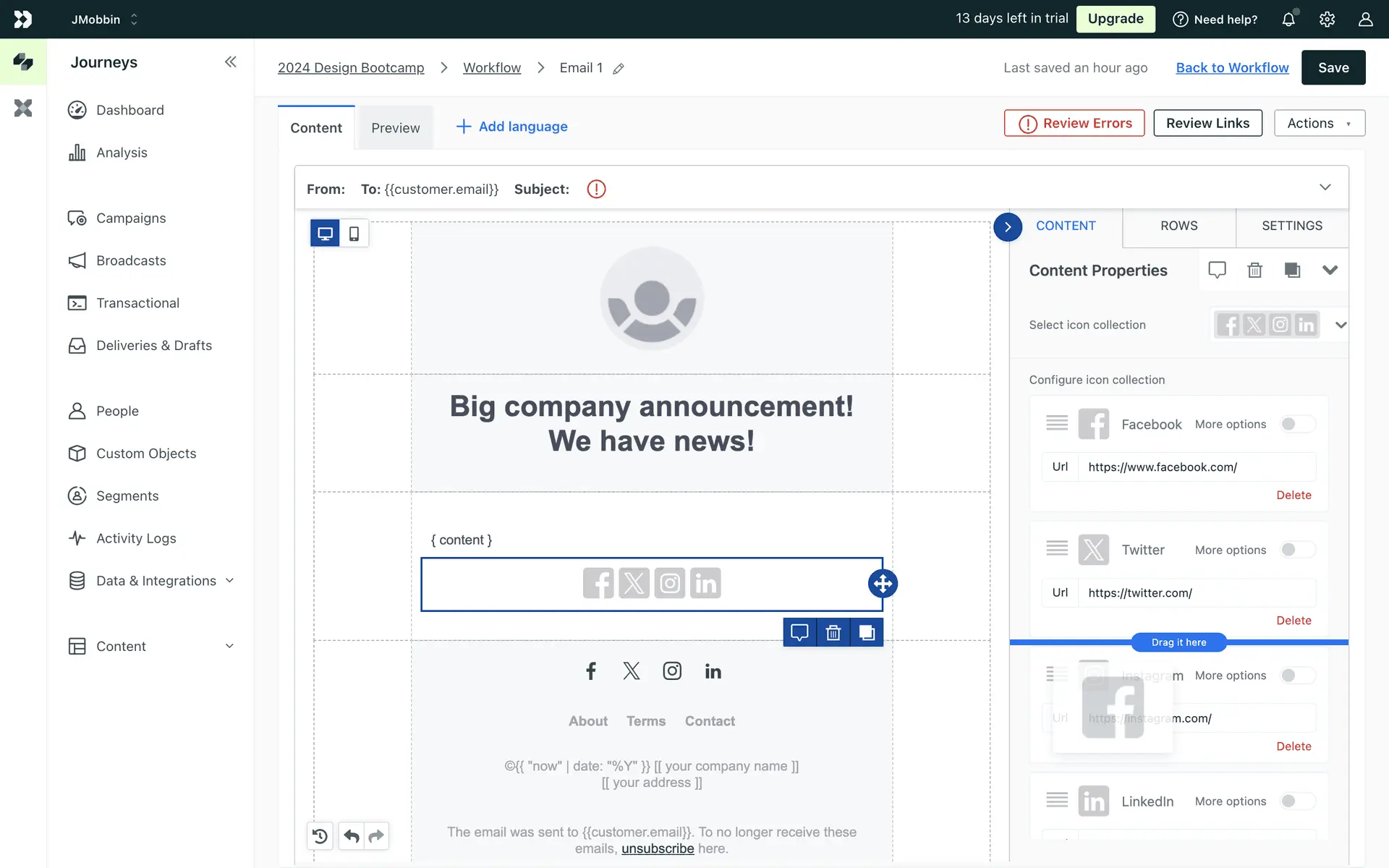Toggle LinkedIn More options switch
Screen dimensions: 1389x868
(1296, 801)
